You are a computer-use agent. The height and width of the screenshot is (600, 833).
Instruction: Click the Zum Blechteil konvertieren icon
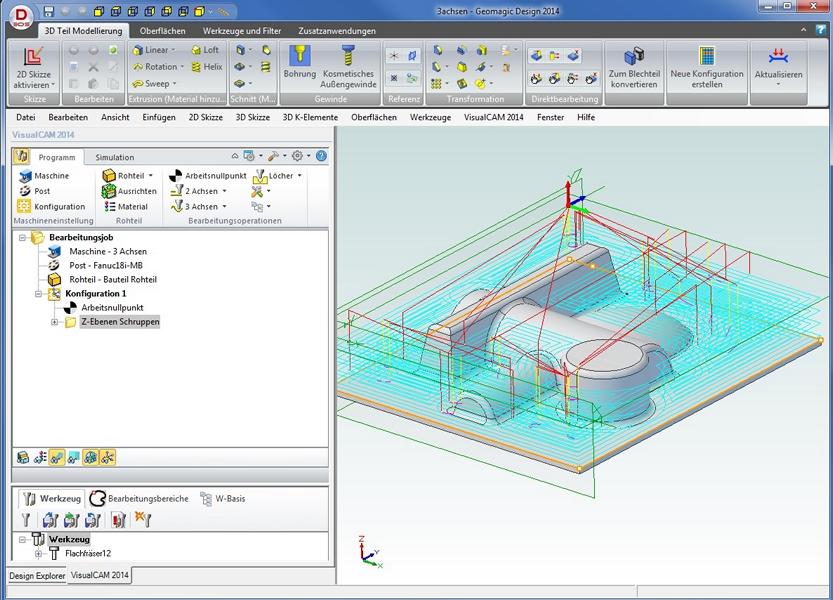(x=634, y=56)
